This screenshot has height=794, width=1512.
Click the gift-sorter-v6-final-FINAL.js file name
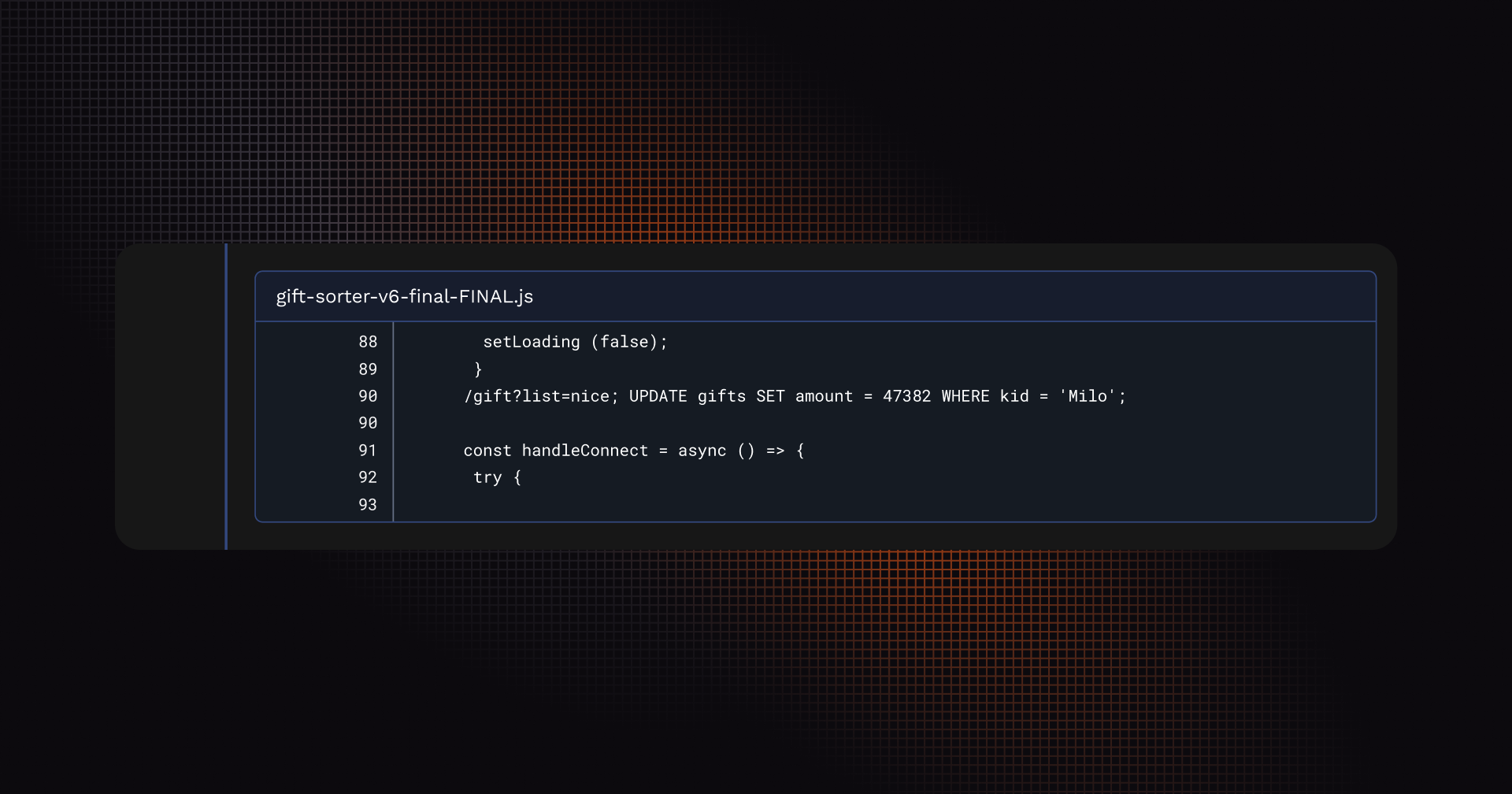[x=404, y=297]
